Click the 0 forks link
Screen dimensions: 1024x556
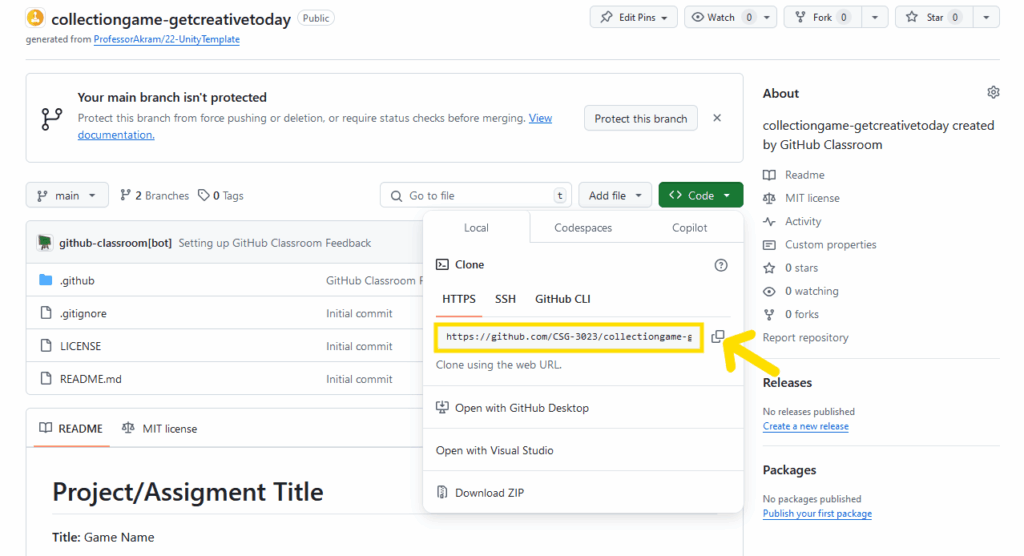(791, 314)
